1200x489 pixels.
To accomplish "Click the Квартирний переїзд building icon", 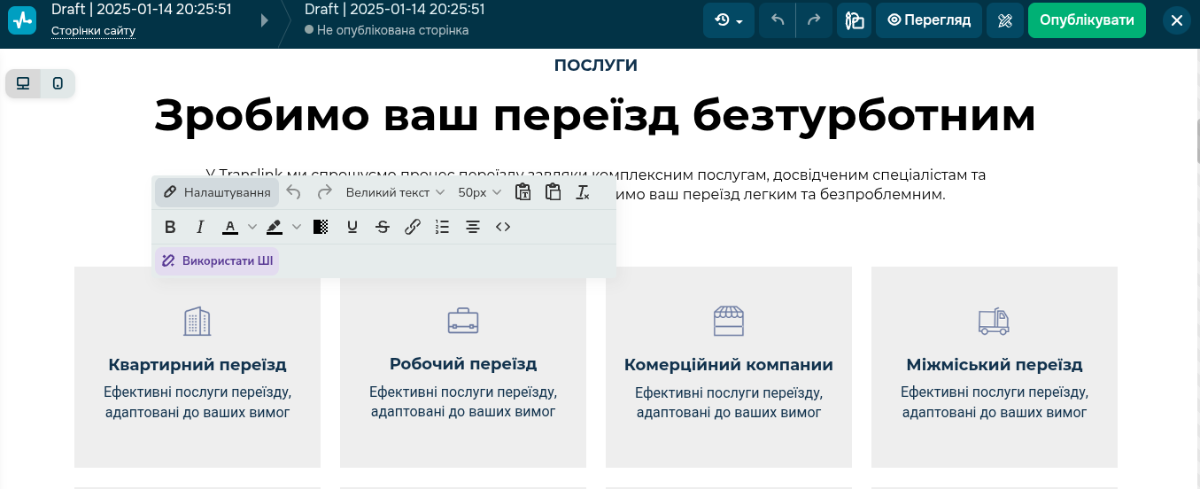I will (x=197, y=321).
